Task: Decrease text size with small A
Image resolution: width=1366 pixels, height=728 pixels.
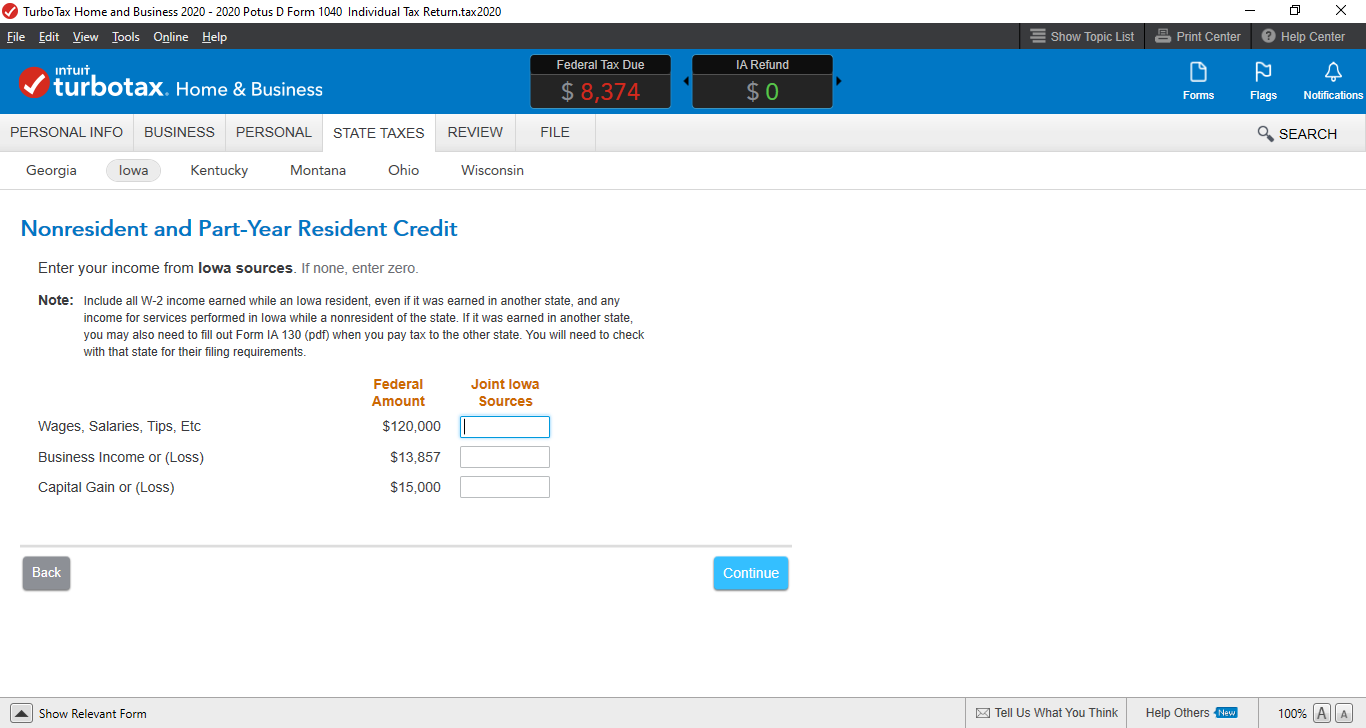Action: click(1344, 713)
